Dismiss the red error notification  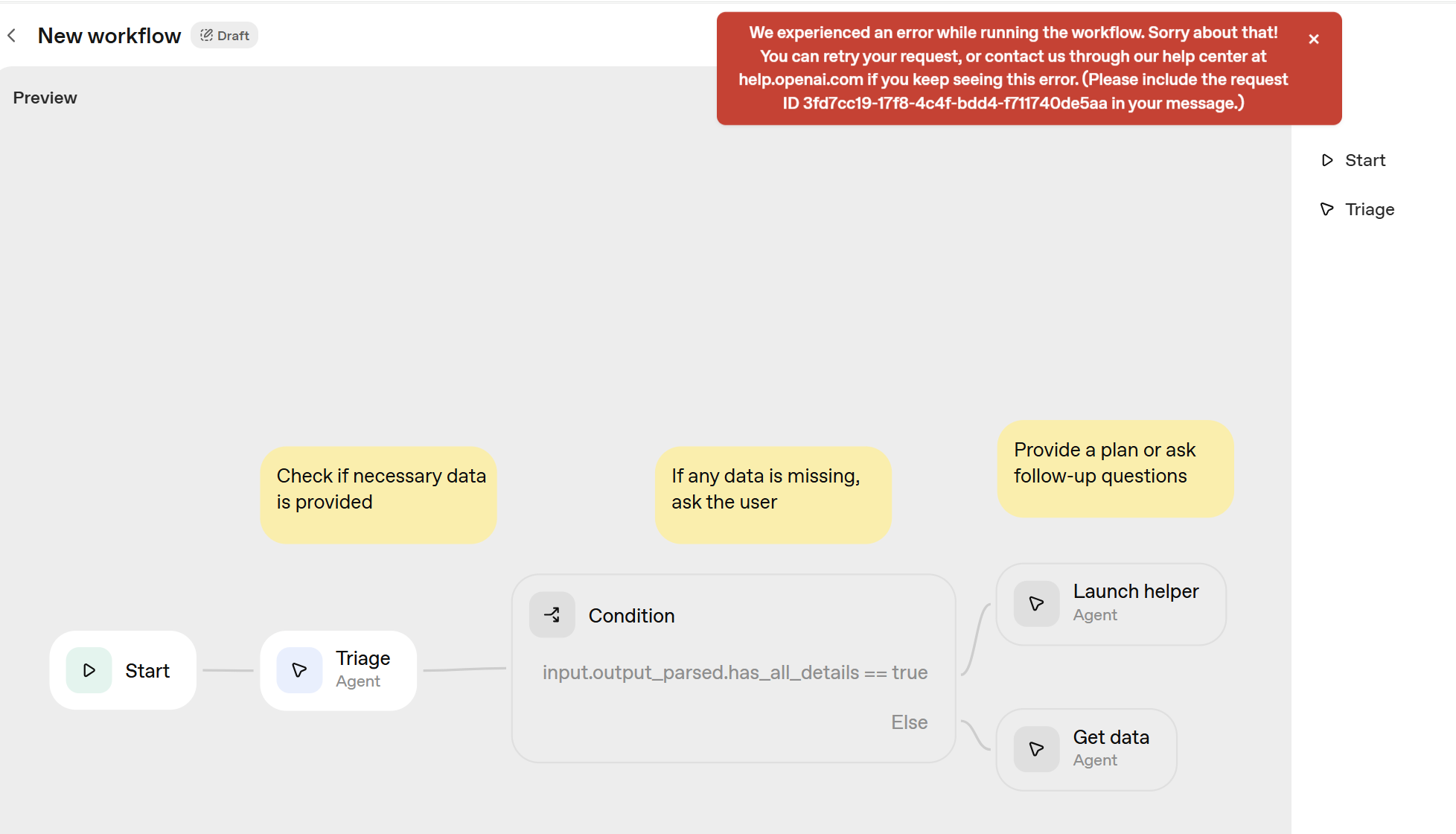tap(1314, 39)
